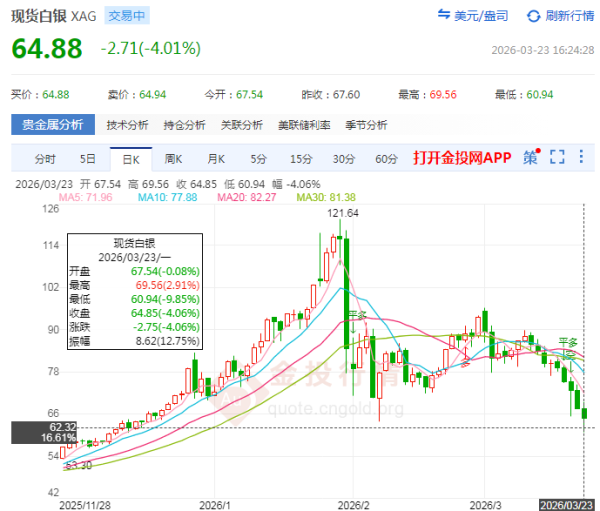600x511 pixels.
Task: Click the MA5: 71.96 indicator label
Action: [85, 197]
